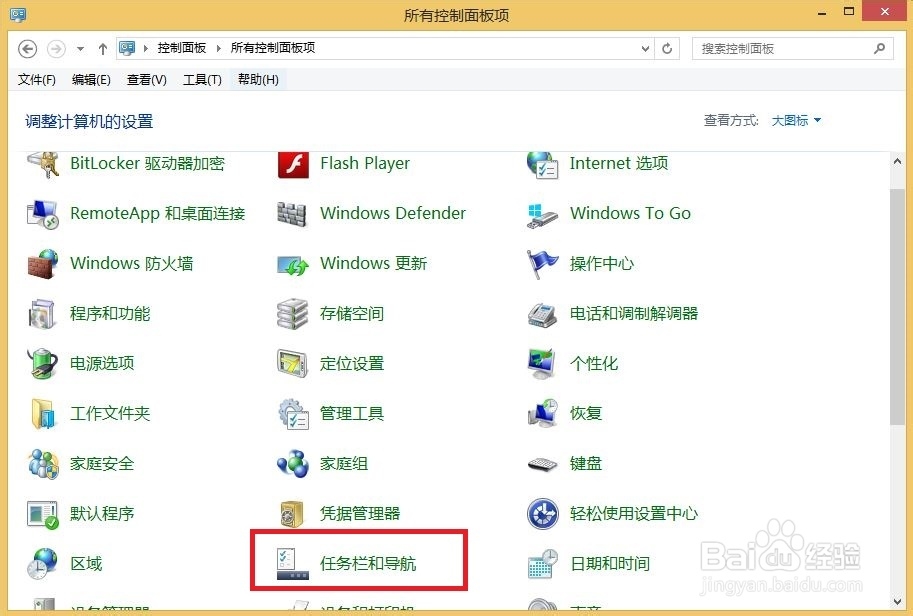The image size is (913, 616).
Task: Click the scrollbar down arrow
Action: click(x=897, y=601)
